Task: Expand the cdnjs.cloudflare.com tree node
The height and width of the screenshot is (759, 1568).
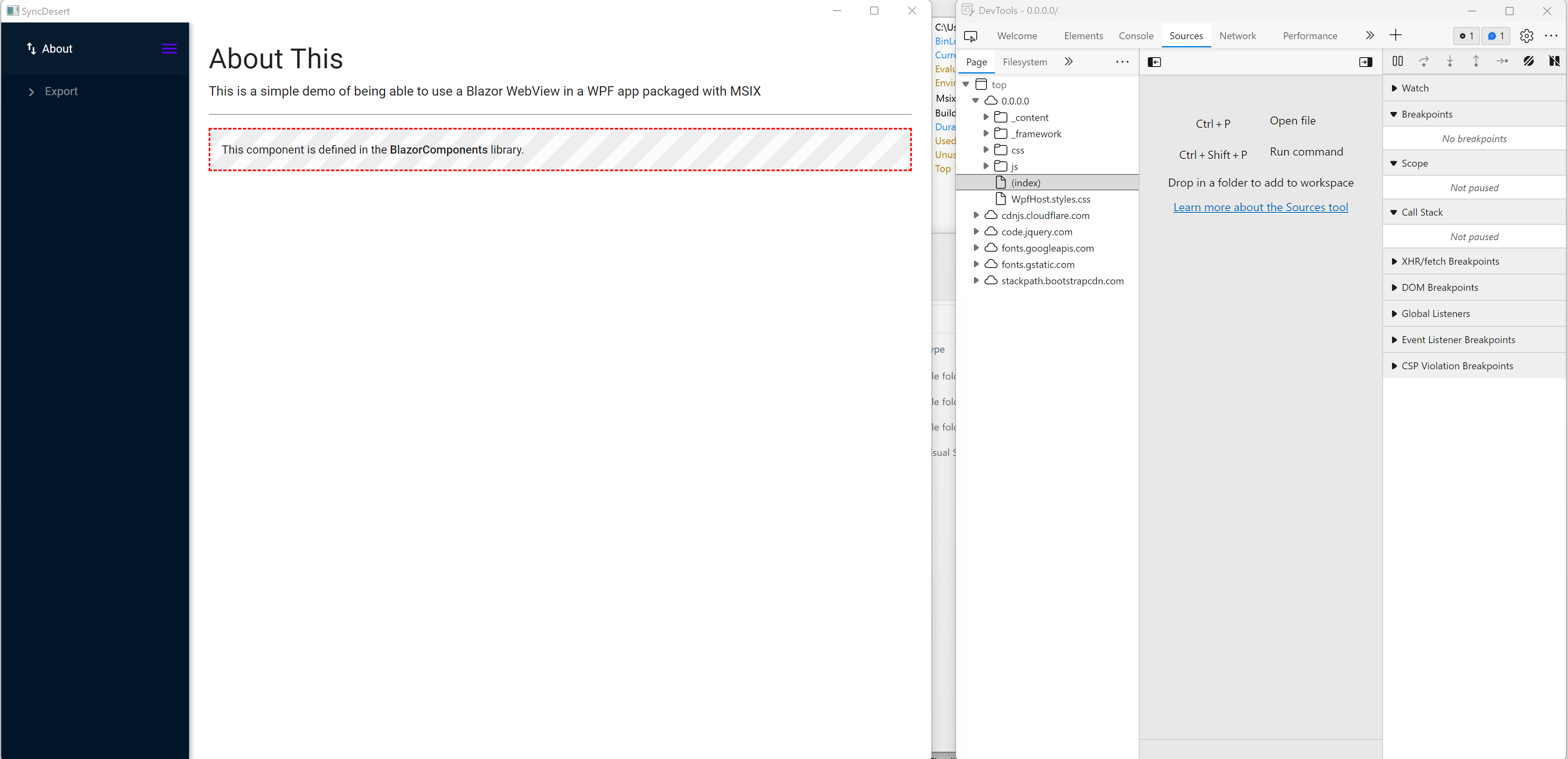Action: tap(977, 215)
